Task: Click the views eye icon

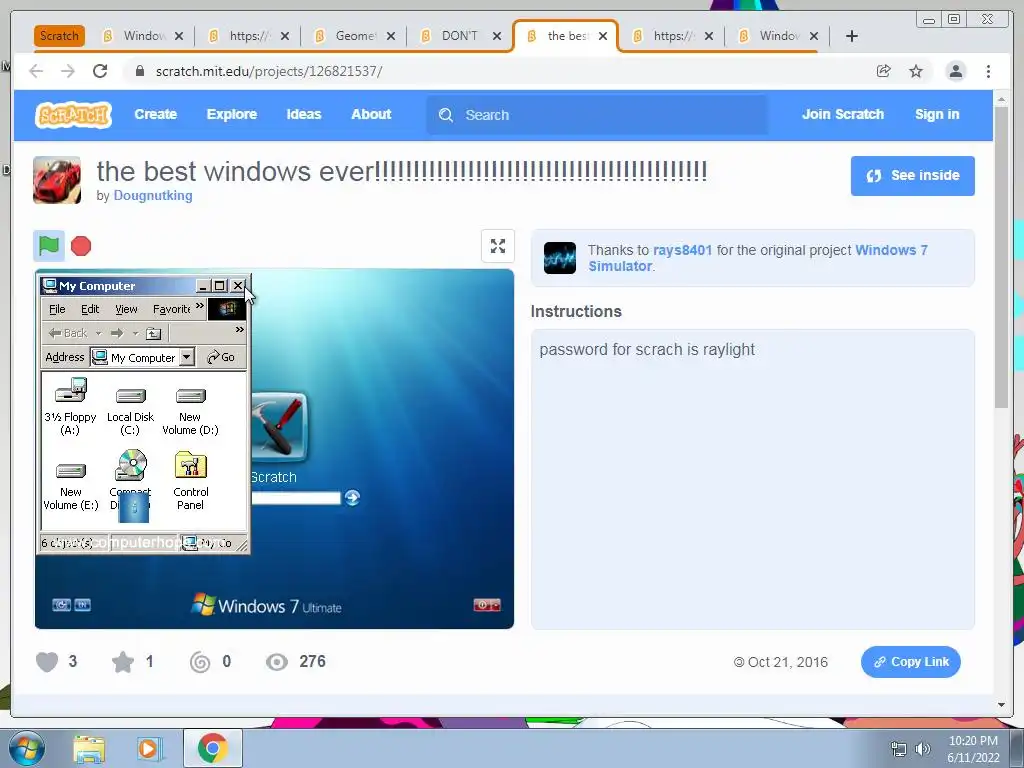Action: click(276, 662)
